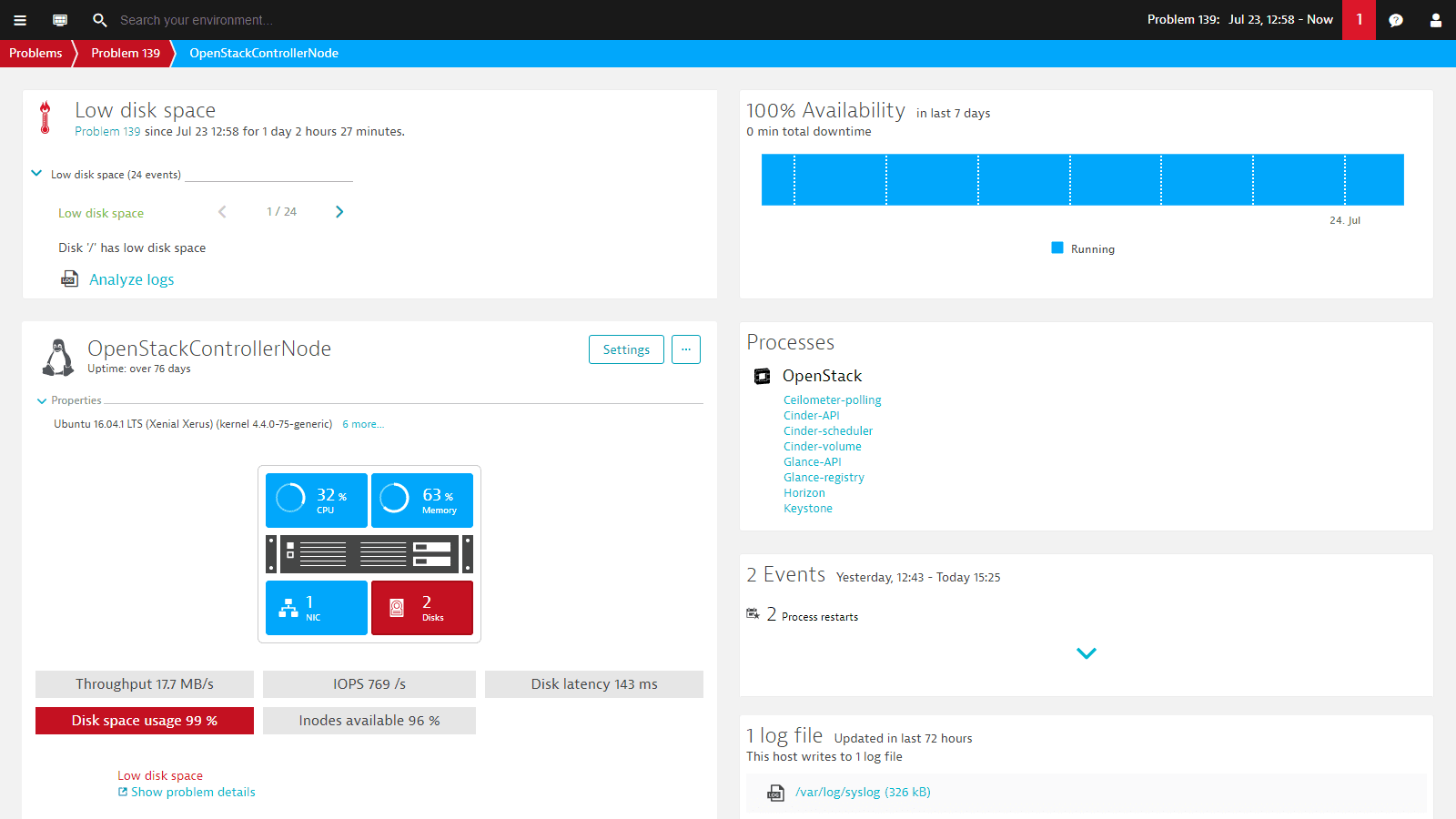Click the Settings button
The width and height of the screenshot is (1456, 819).
pyautogui.click(x=626, y=349)
